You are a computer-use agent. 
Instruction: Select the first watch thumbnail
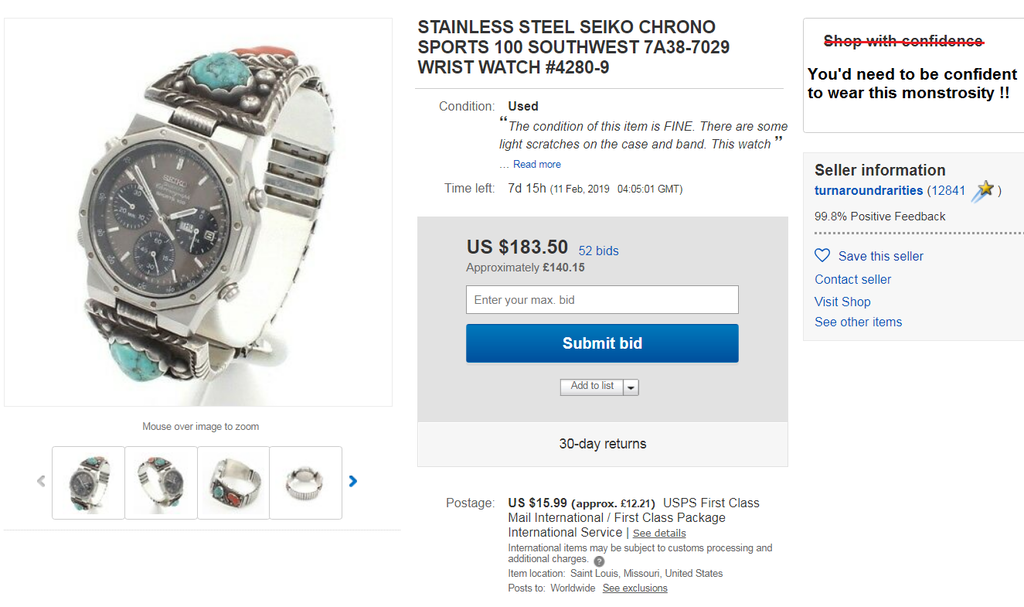(88, 482)
